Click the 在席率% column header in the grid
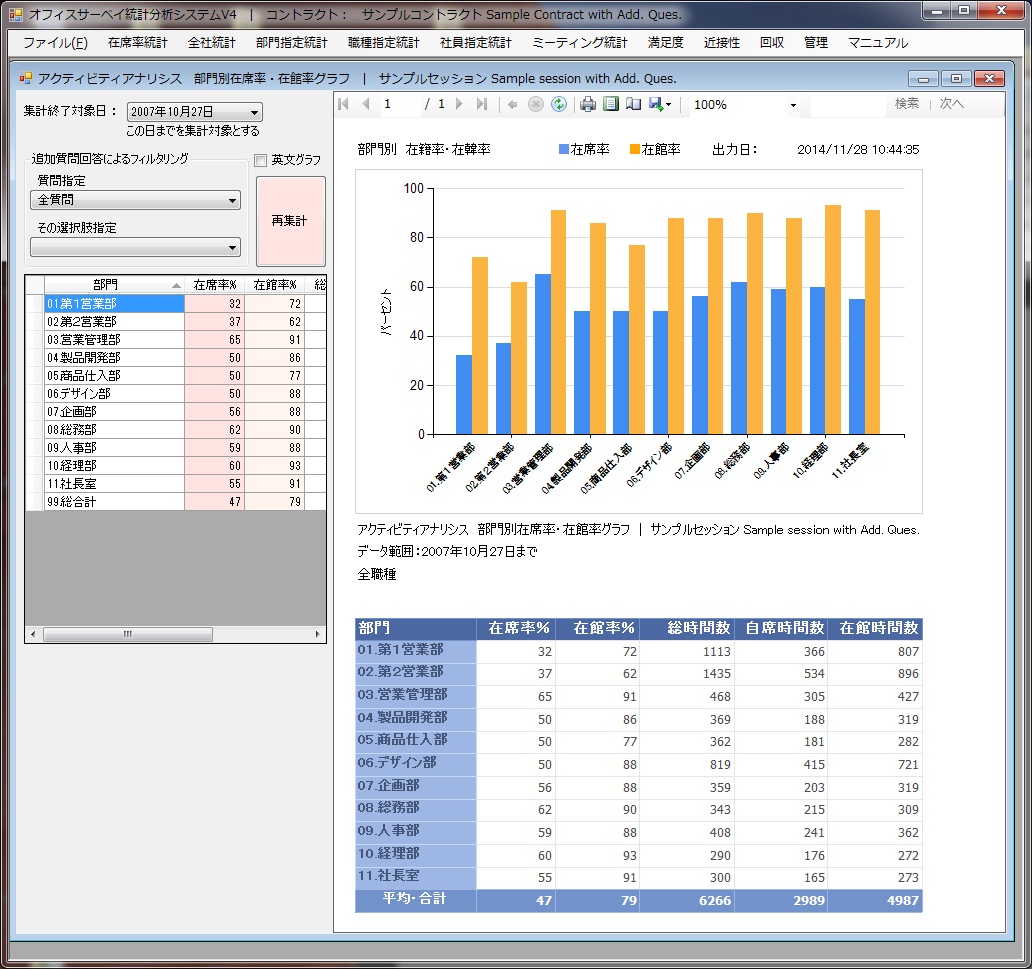 point(215,284)
